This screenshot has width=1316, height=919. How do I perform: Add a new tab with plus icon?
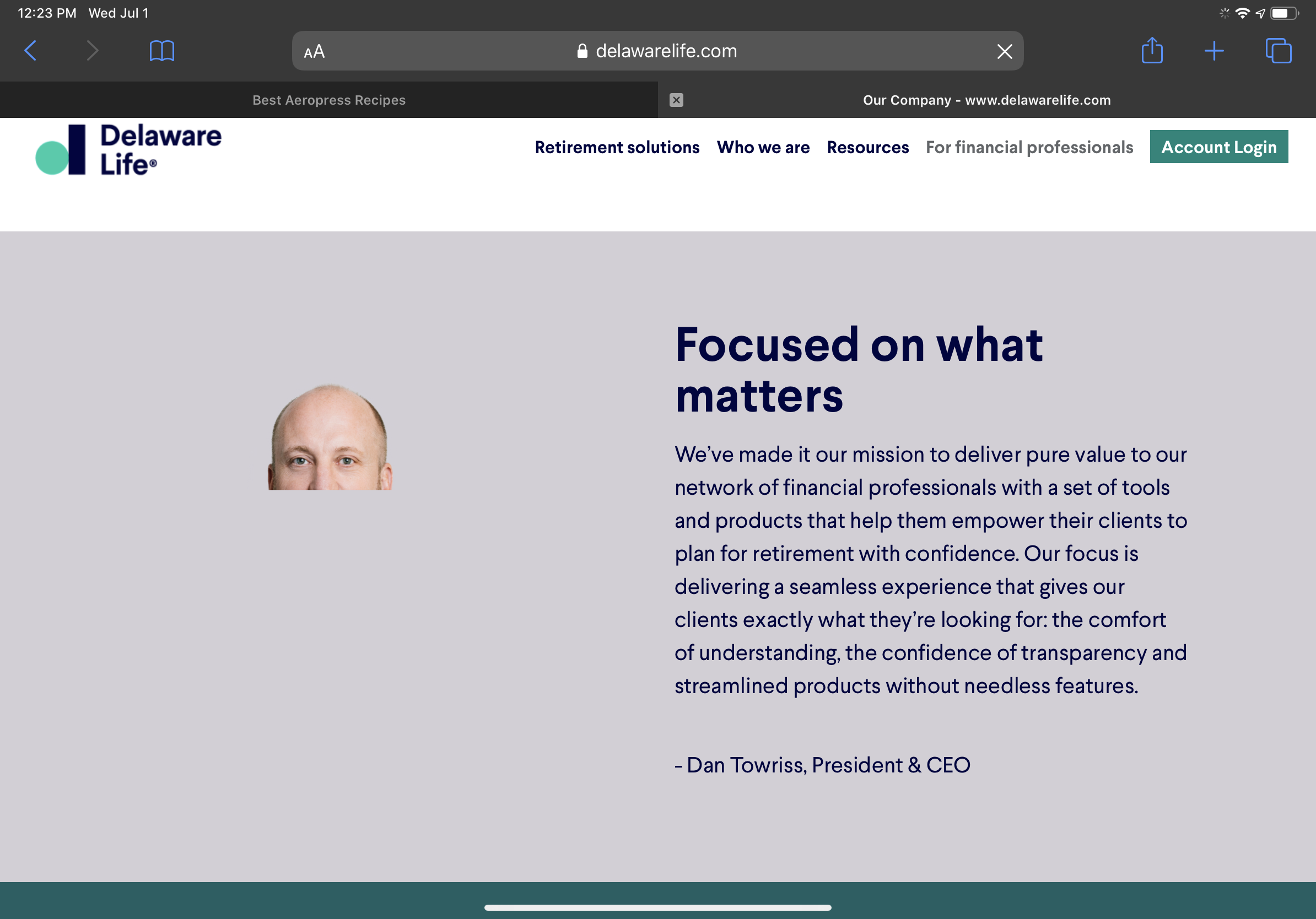point(1214,51)
